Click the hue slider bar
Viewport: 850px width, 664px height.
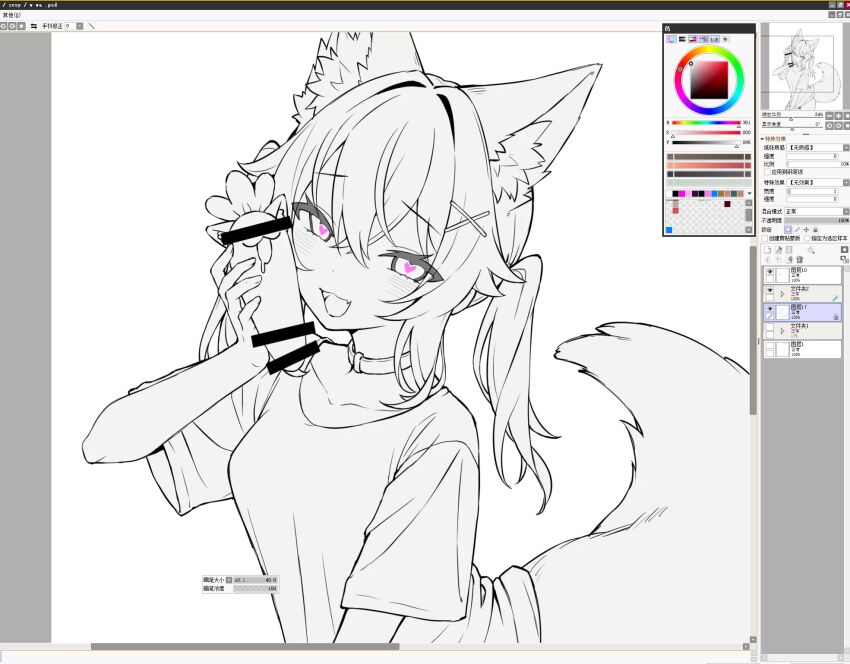click(706, 123)
